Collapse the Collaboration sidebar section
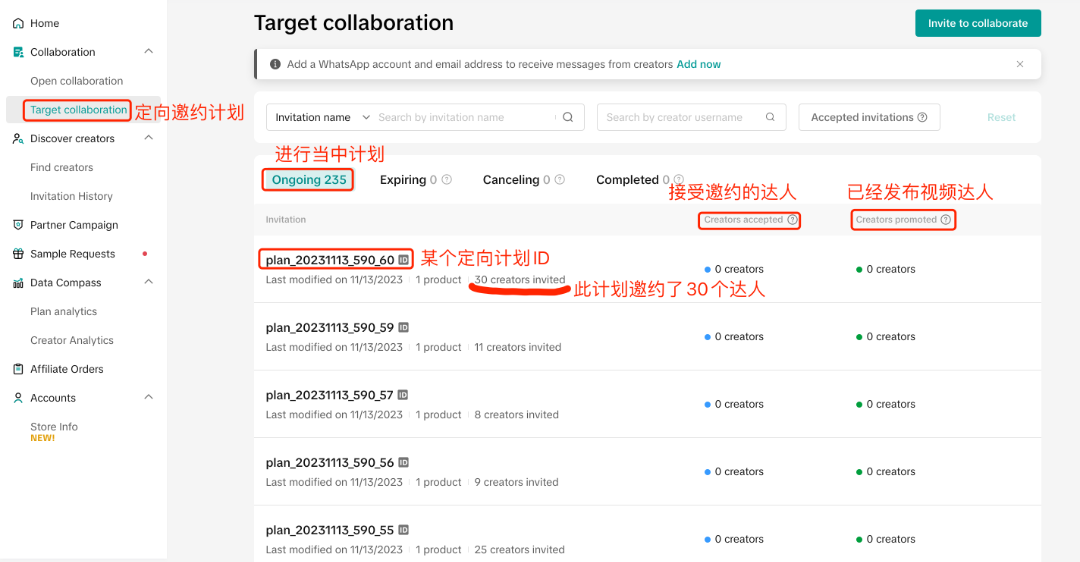The height and width of the screenshot is (562, 1080). click(148, 52)
